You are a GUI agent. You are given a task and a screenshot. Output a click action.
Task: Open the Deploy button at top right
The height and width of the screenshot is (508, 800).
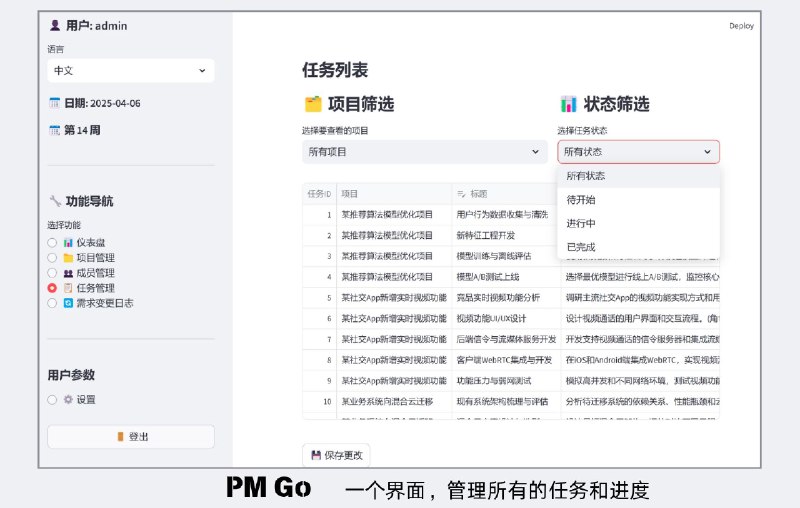coord(741,26)
